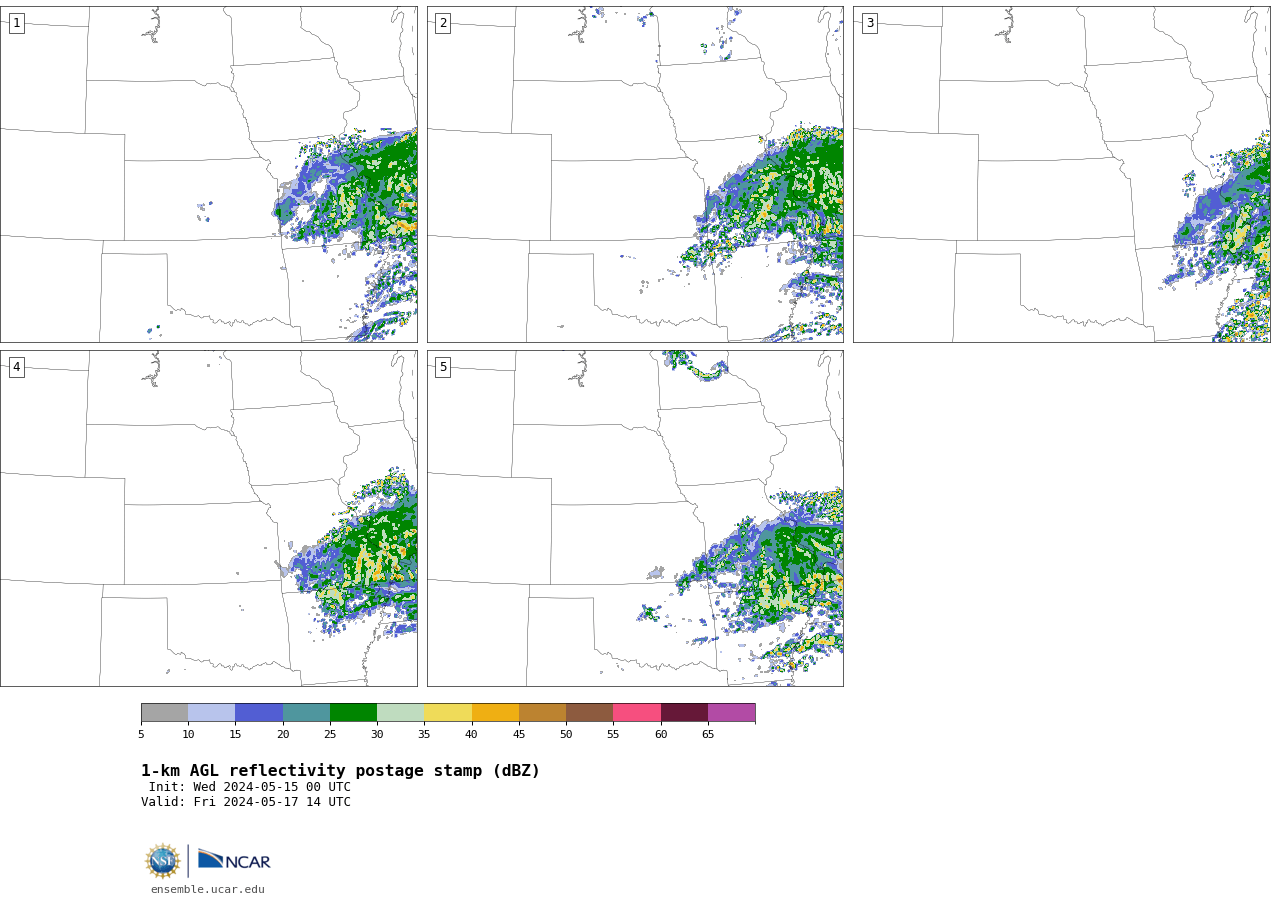The width and height of the screenshot is (1280, 901).
Task: Click the colorbar tick label 35
Action: [424, 734]
